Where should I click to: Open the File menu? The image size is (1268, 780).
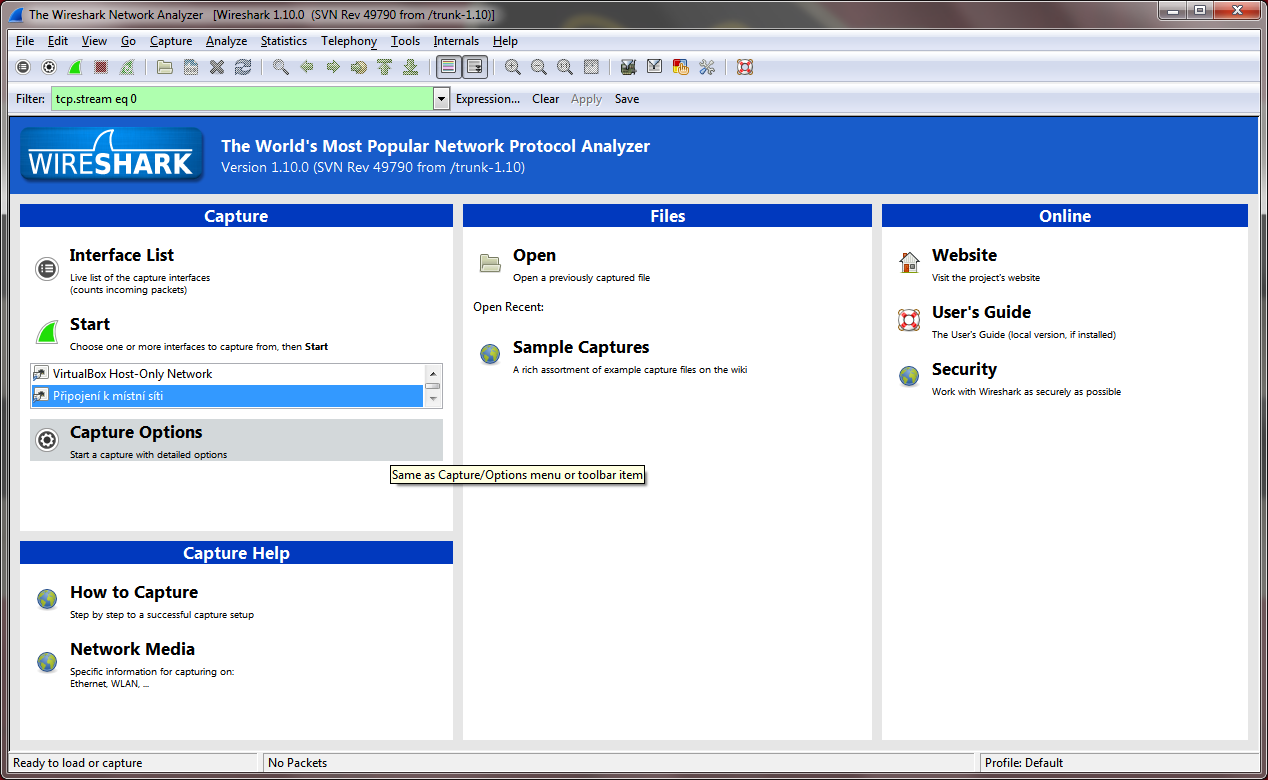[x=25, y=41]
